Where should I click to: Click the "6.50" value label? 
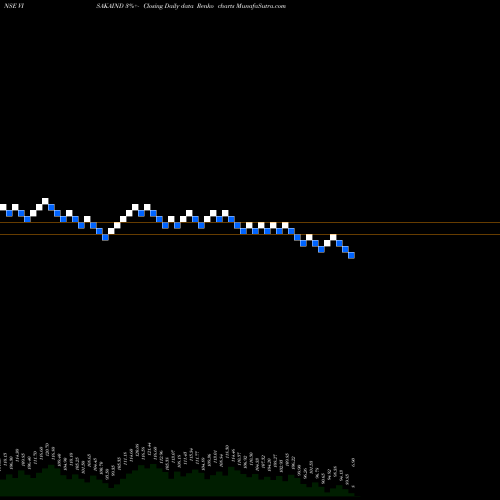(353, 462)
